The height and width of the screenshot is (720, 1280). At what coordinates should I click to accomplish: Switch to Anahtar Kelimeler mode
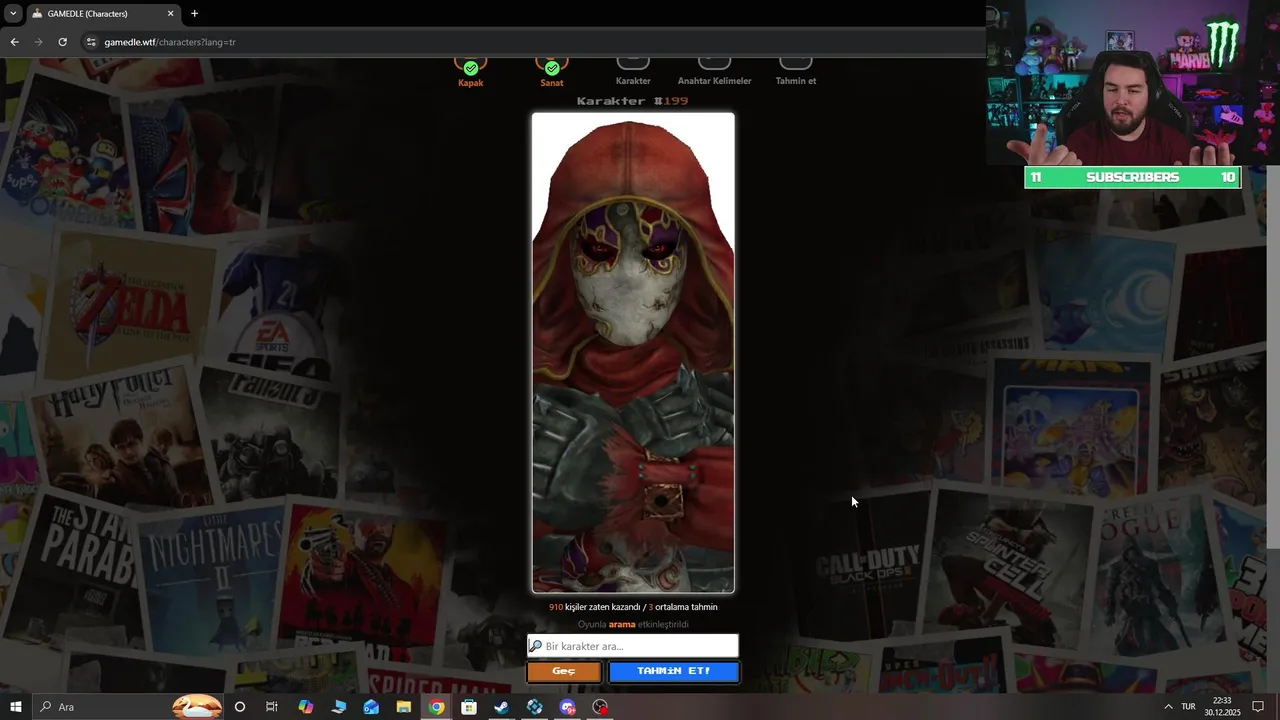click(714, 72)
